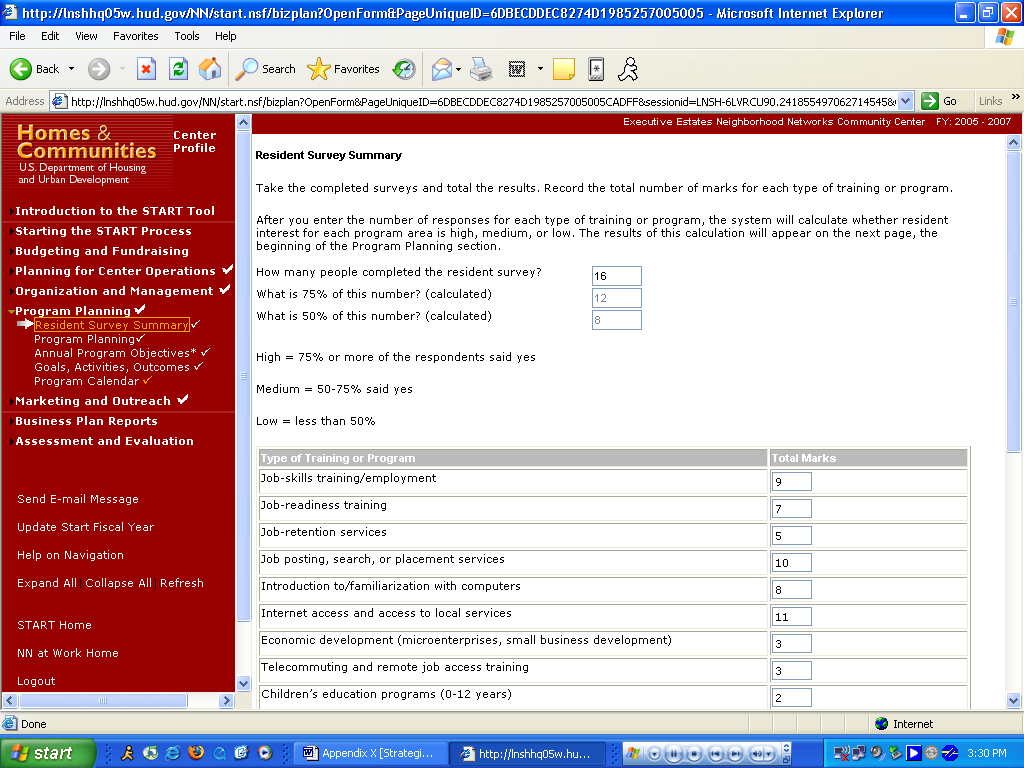Image resolution: width=1024 pixels, height=768 pixels.
Task: Click the AIM Messenger running man toolbar icon
Action: point(628,69)
